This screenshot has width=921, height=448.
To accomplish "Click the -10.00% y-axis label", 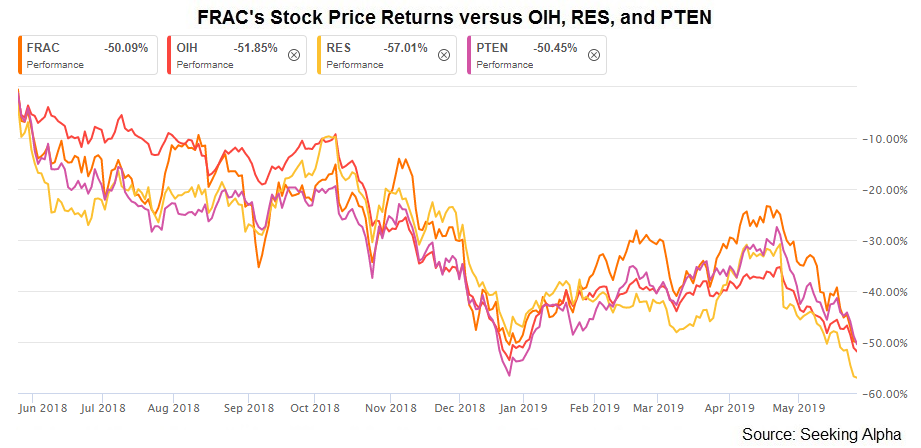I will pyautogui.click(x=885, y=139).
